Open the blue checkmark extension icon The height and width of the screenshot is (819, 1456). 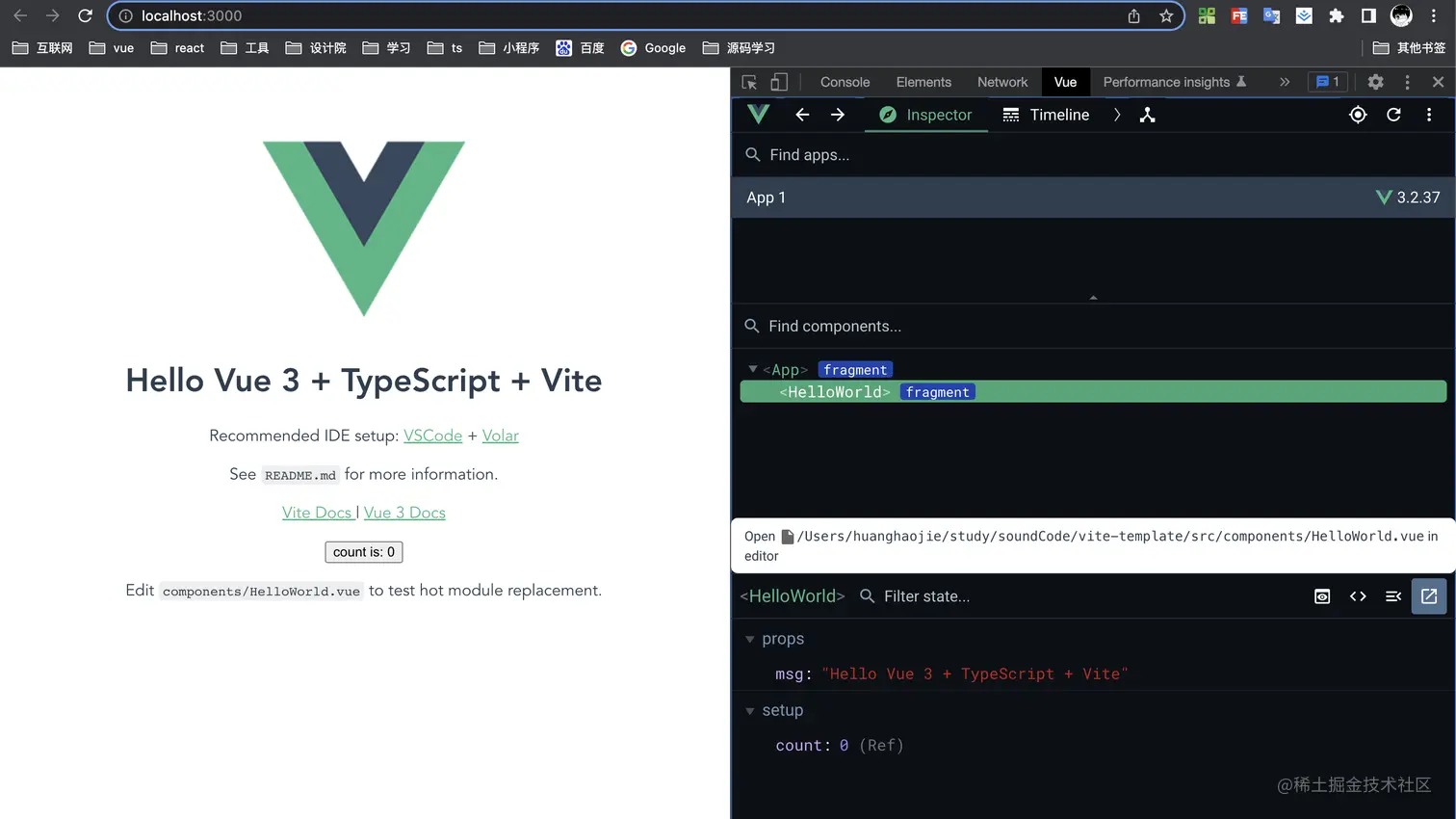(x=1304, y=15)
